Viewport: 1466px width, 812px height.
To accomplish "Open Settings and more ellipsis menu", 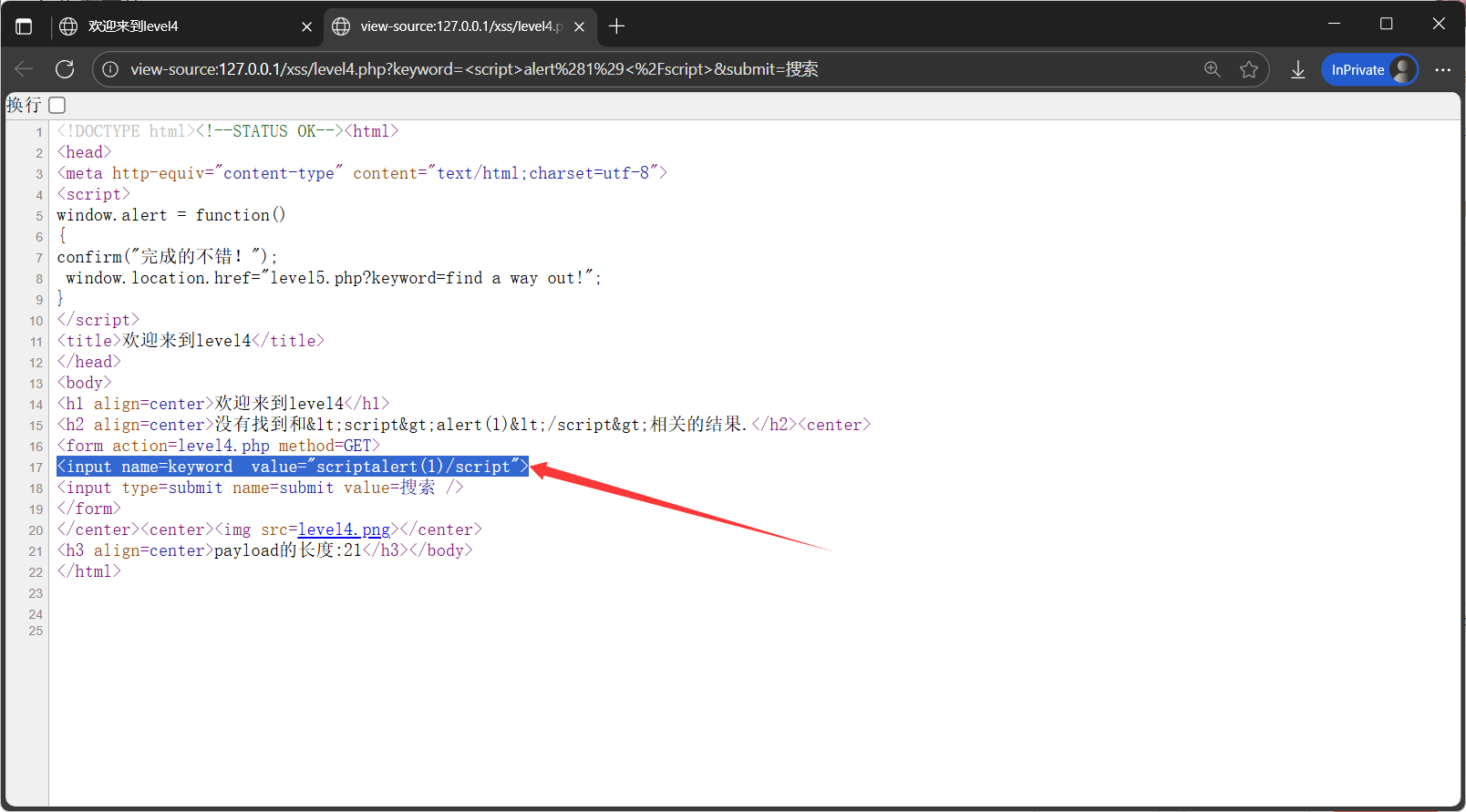I will point(1442,69).
